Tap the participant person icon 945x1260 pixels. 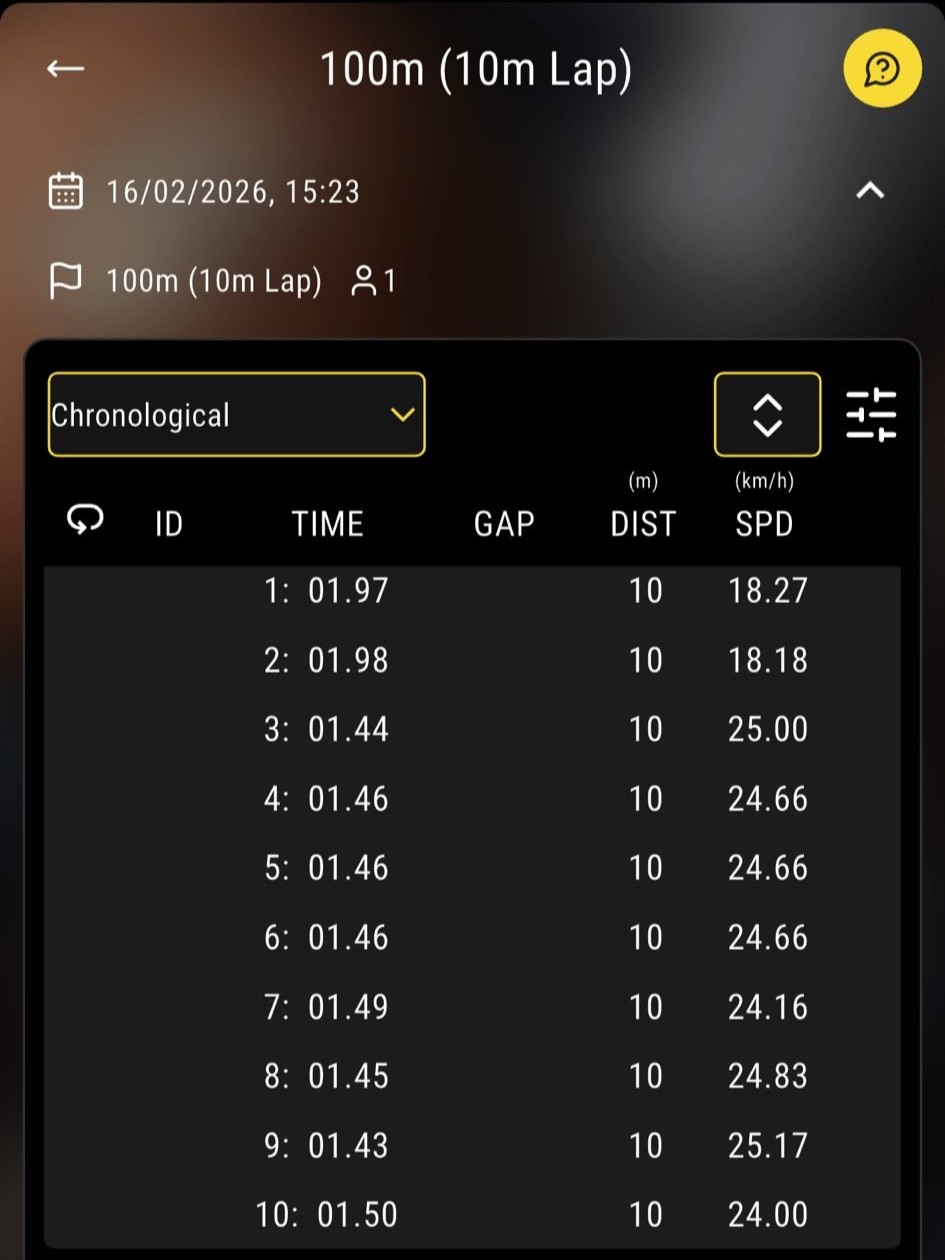[x=363, y=281]
